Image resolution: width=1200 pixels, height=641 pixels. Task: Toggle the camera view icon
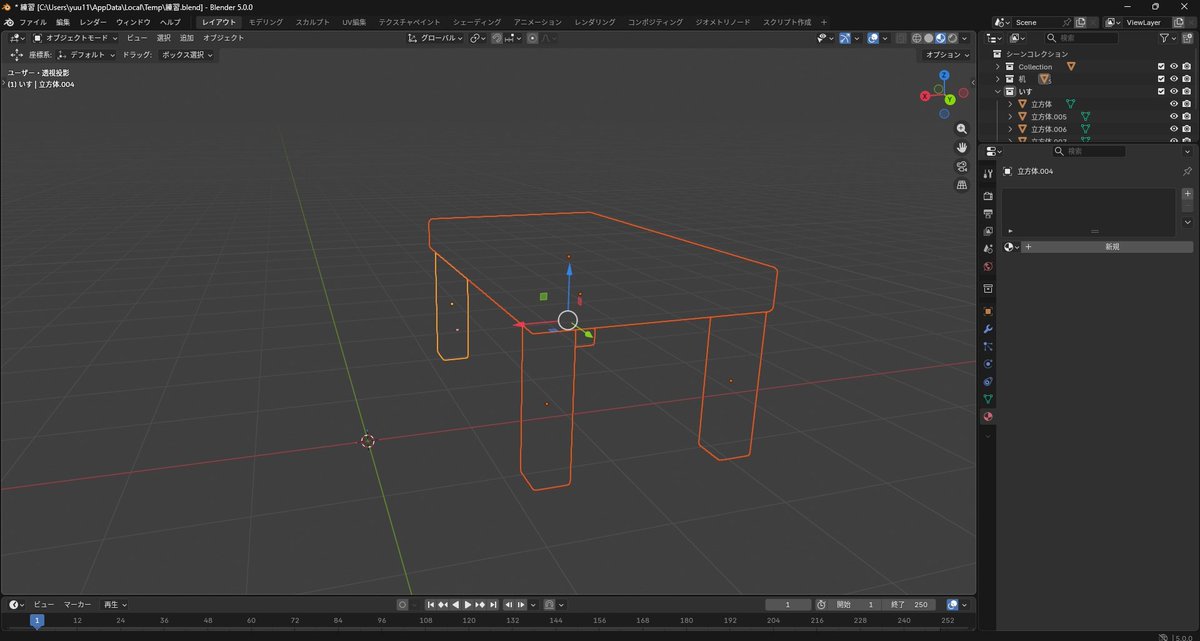tap(962, 166)
